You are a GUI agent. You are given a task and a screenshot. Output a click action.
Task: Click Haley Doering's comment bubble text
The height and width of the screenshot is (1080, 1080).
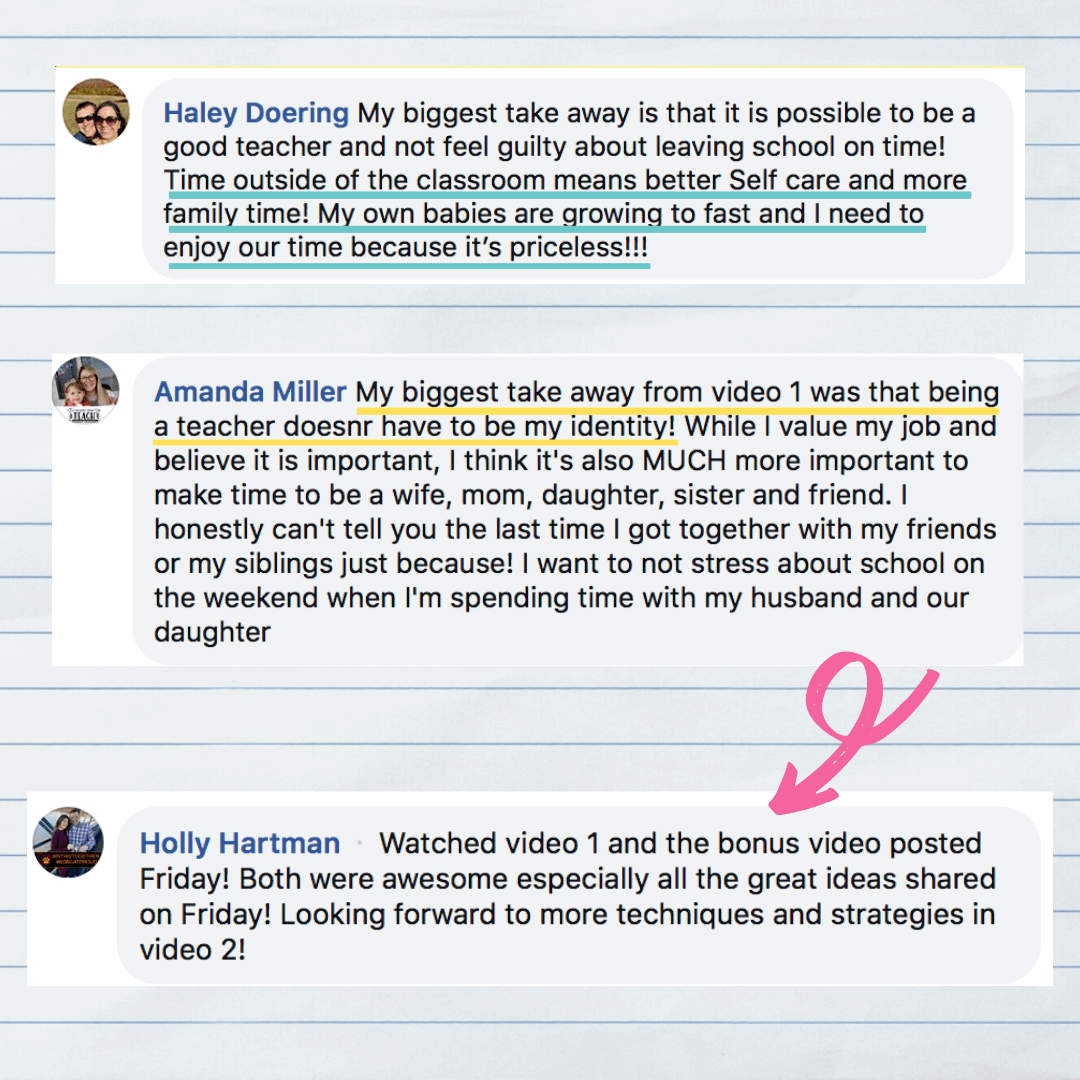click(x=577, y=179)
